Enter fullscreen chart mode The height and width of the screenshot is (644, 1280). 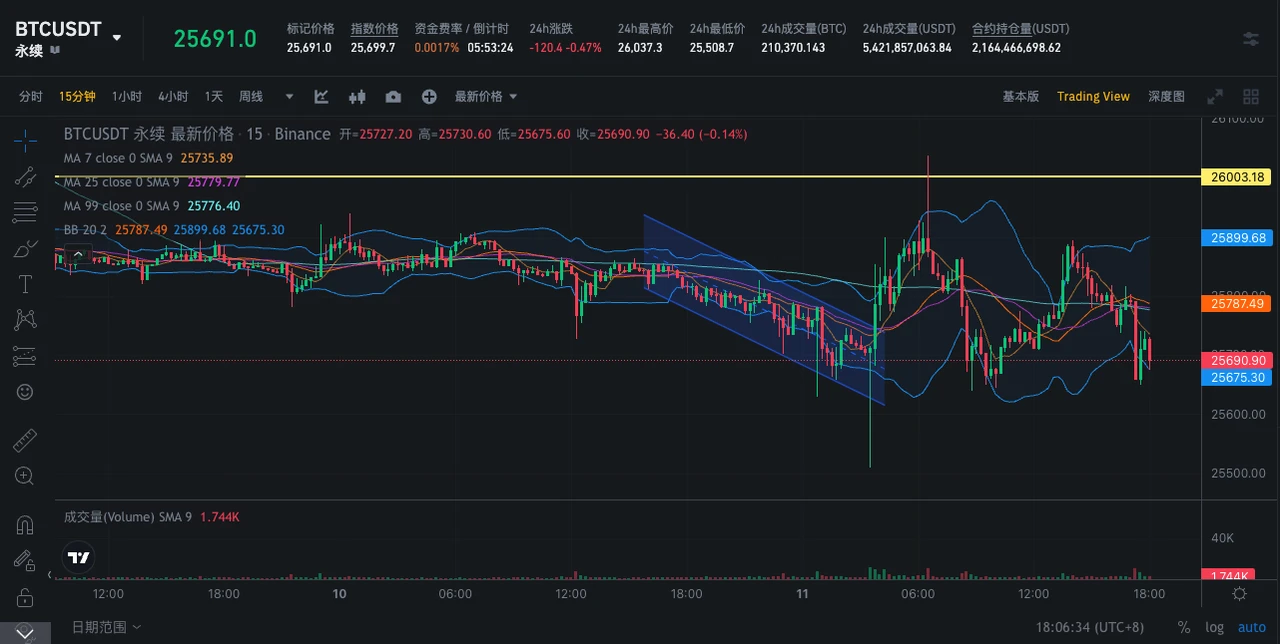pos(1215,97)
